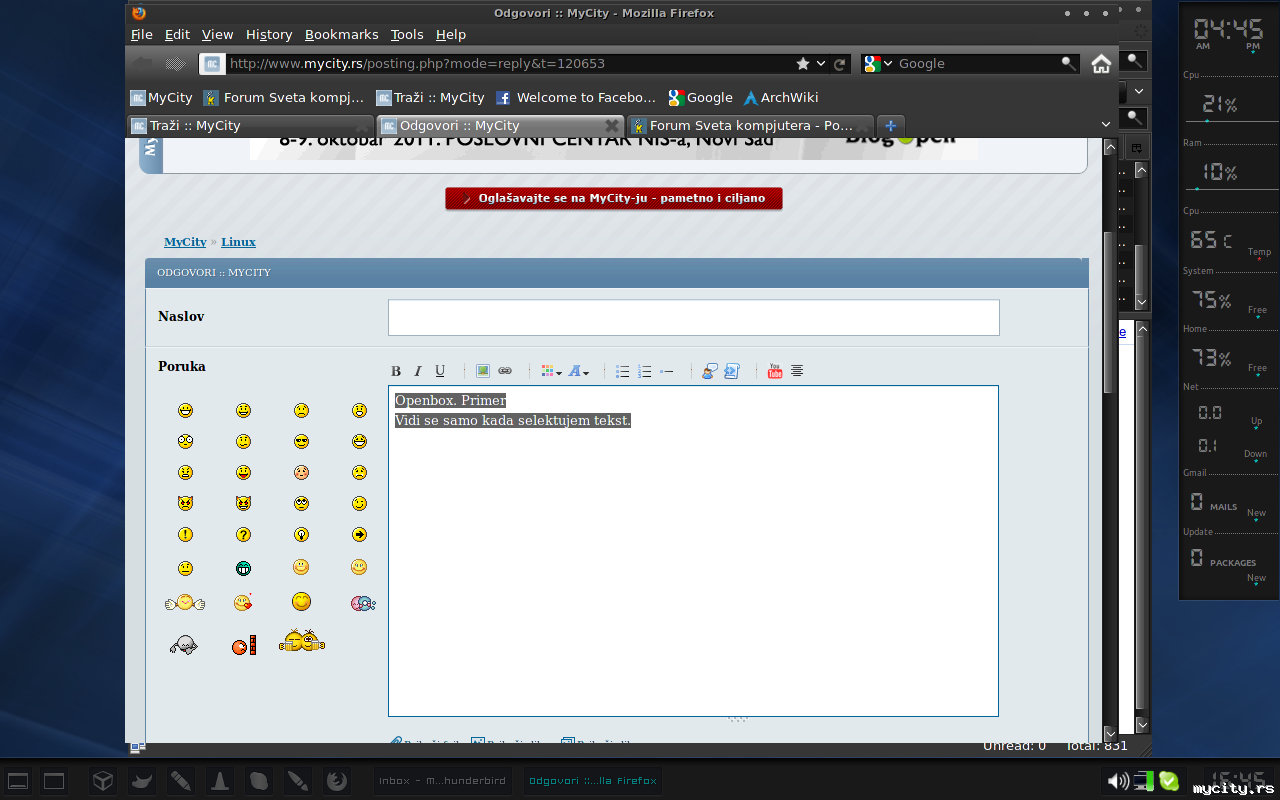Insert an unordered bullet list

pyautogui.click(x=622, y=371)
